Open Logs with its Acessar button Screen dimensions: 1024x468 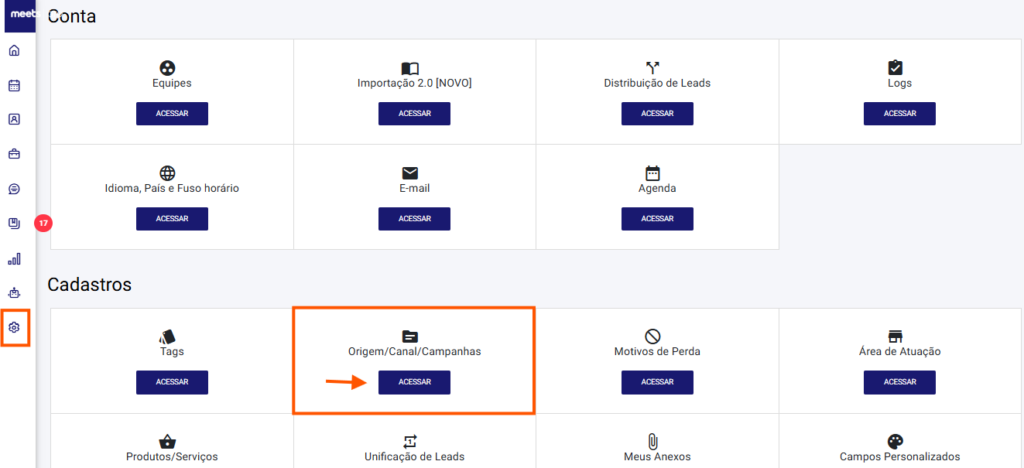coord(900,113)
